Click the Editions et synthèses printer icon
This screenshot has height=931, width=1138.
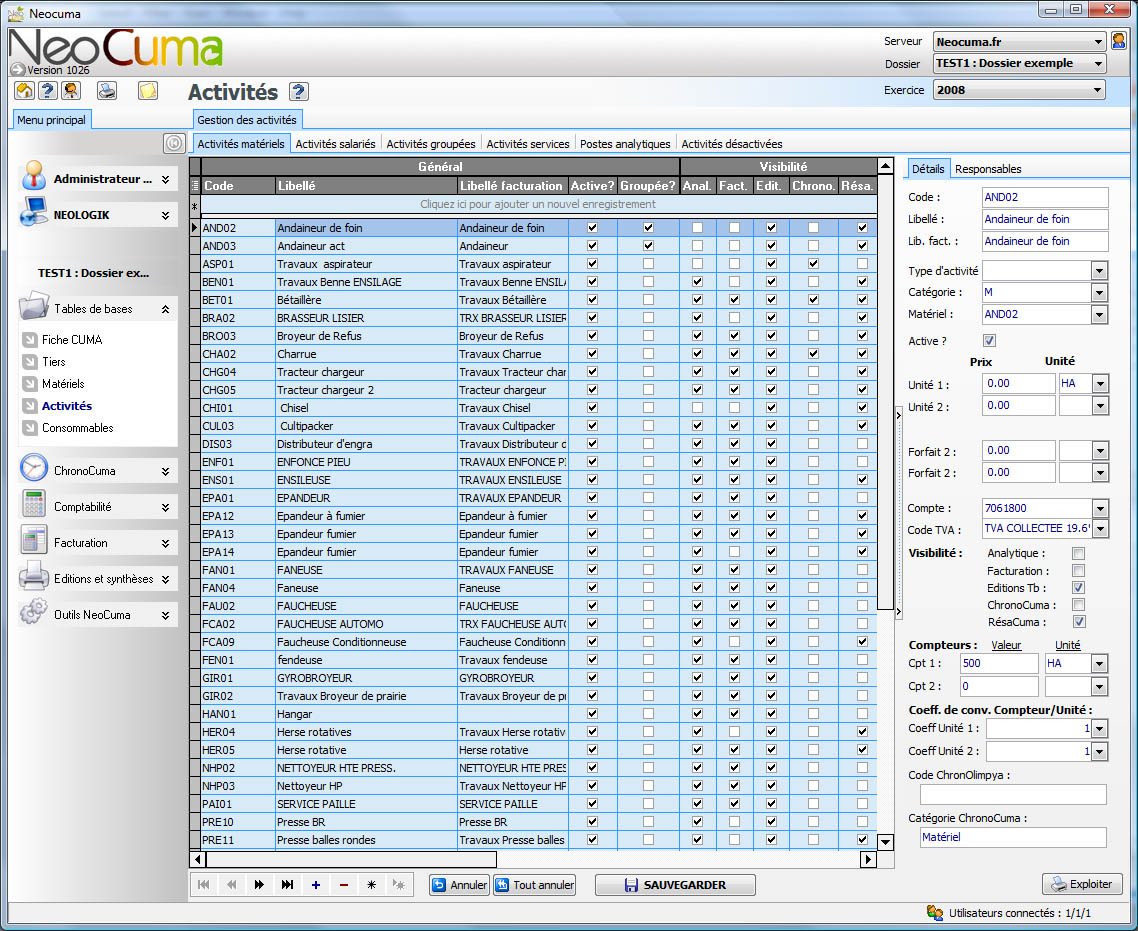pos(34,577)
